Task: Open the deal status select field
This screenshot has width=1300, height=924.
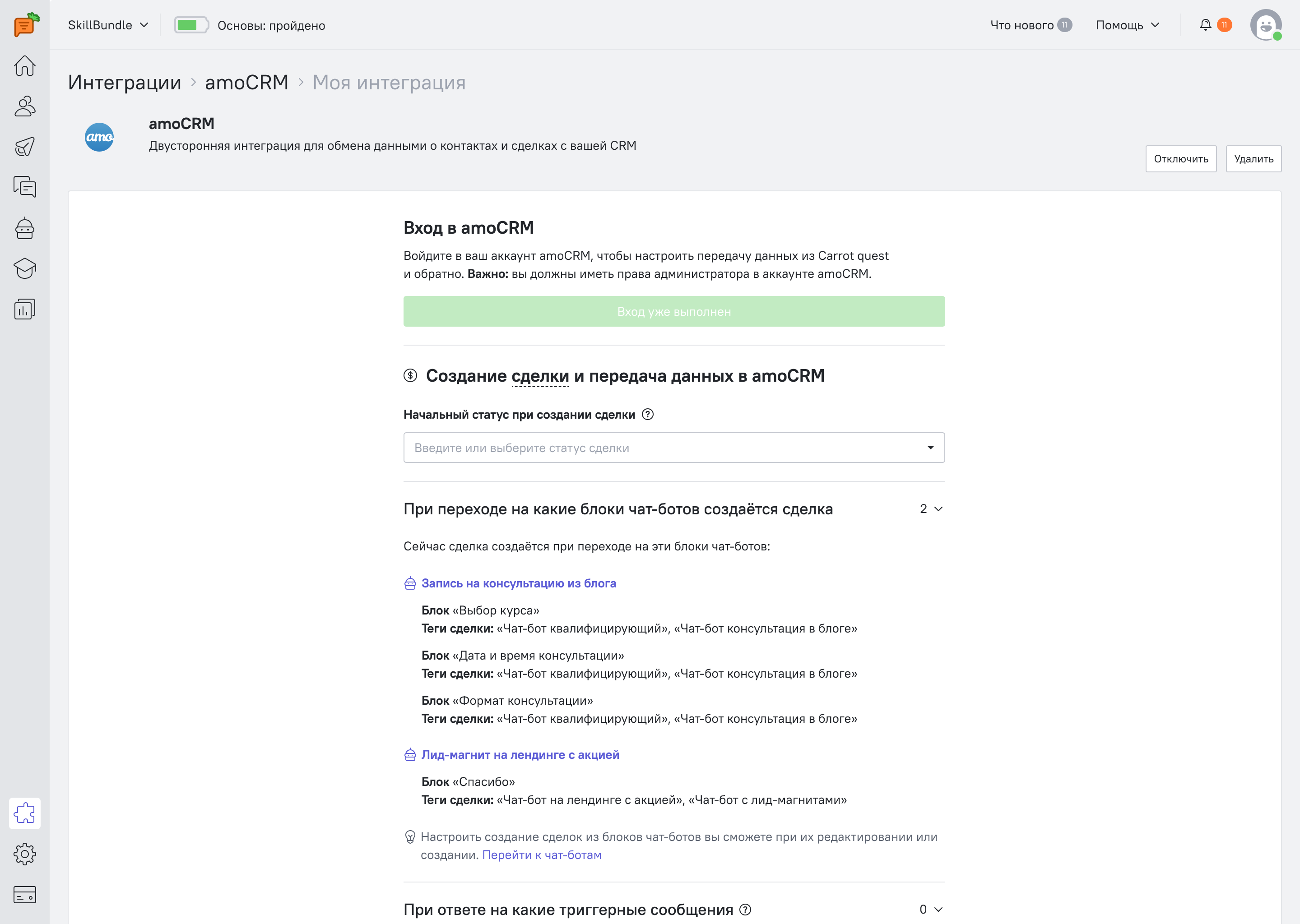Action: click(674, 448)
